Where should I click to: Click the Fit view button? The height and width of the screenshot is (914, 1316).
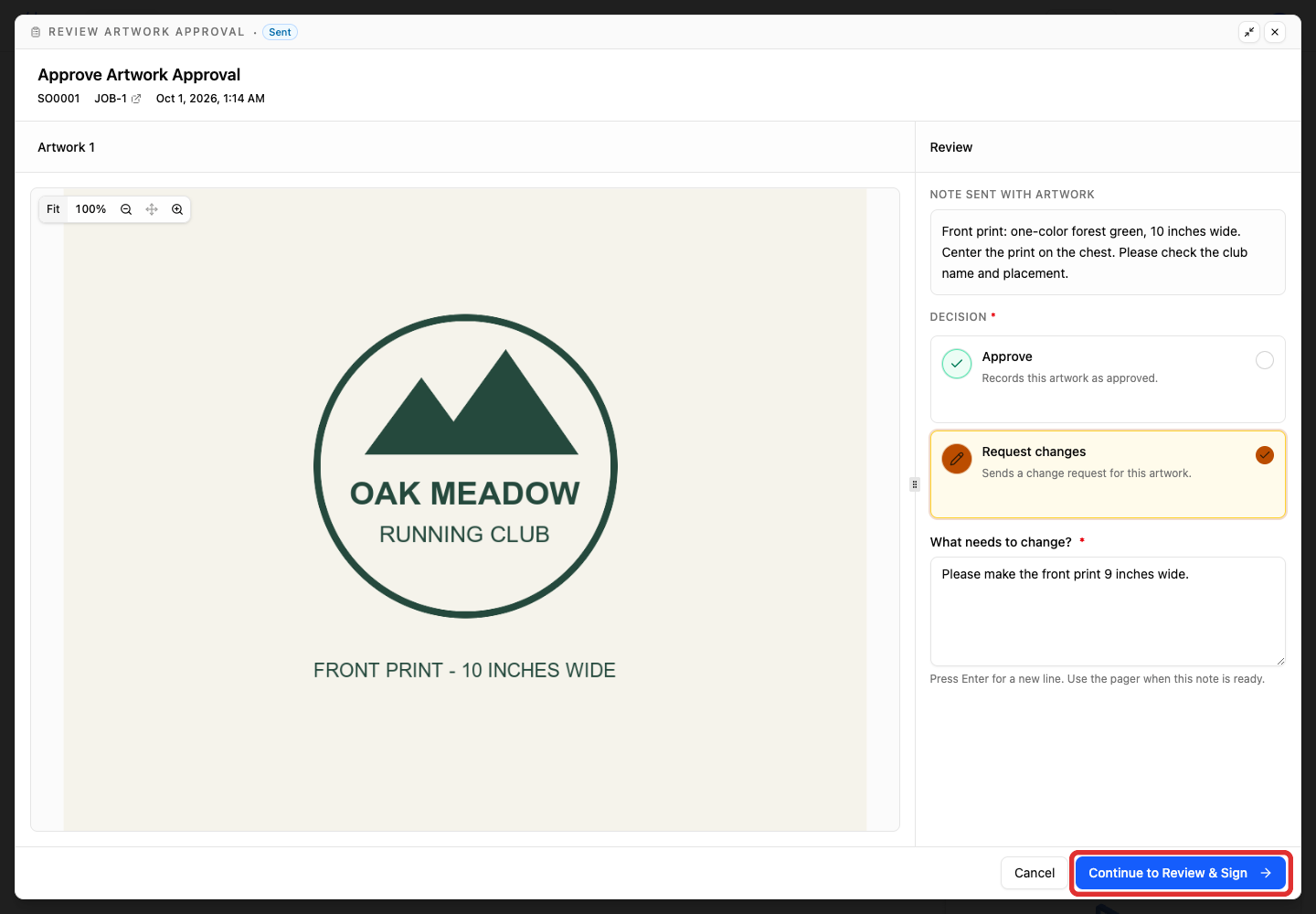tap(53, 209)
